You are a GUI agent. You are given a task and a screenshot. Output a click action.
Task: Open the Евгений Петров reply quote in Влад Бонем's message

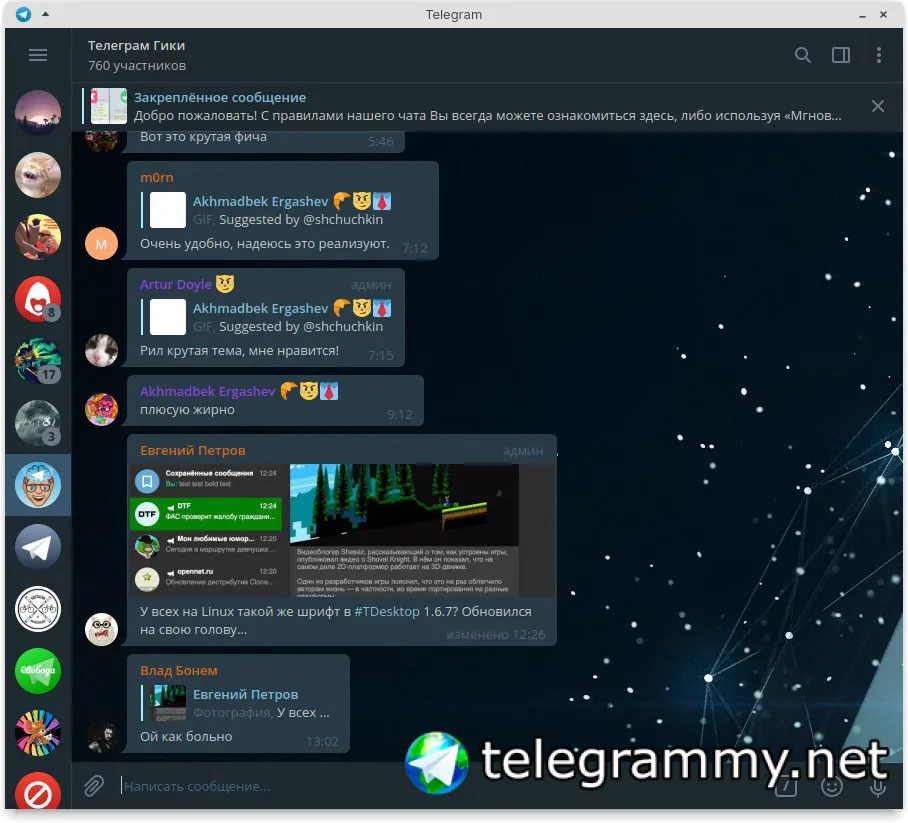(x=237, y=703)
